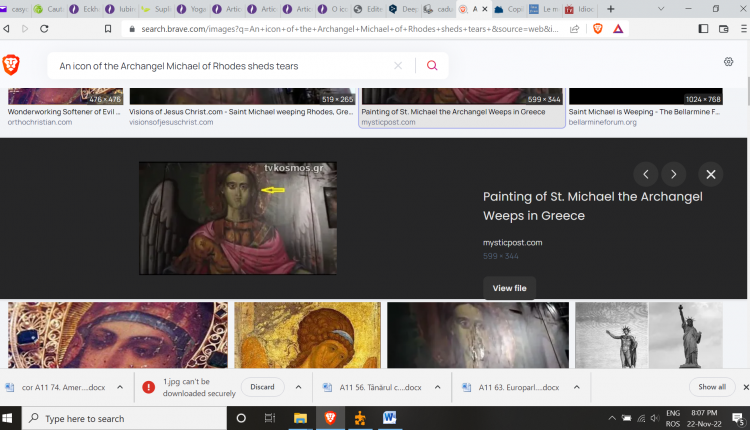Show next image with right arrow
Viewport: 750px width, 430px height.
pos(674,174)
